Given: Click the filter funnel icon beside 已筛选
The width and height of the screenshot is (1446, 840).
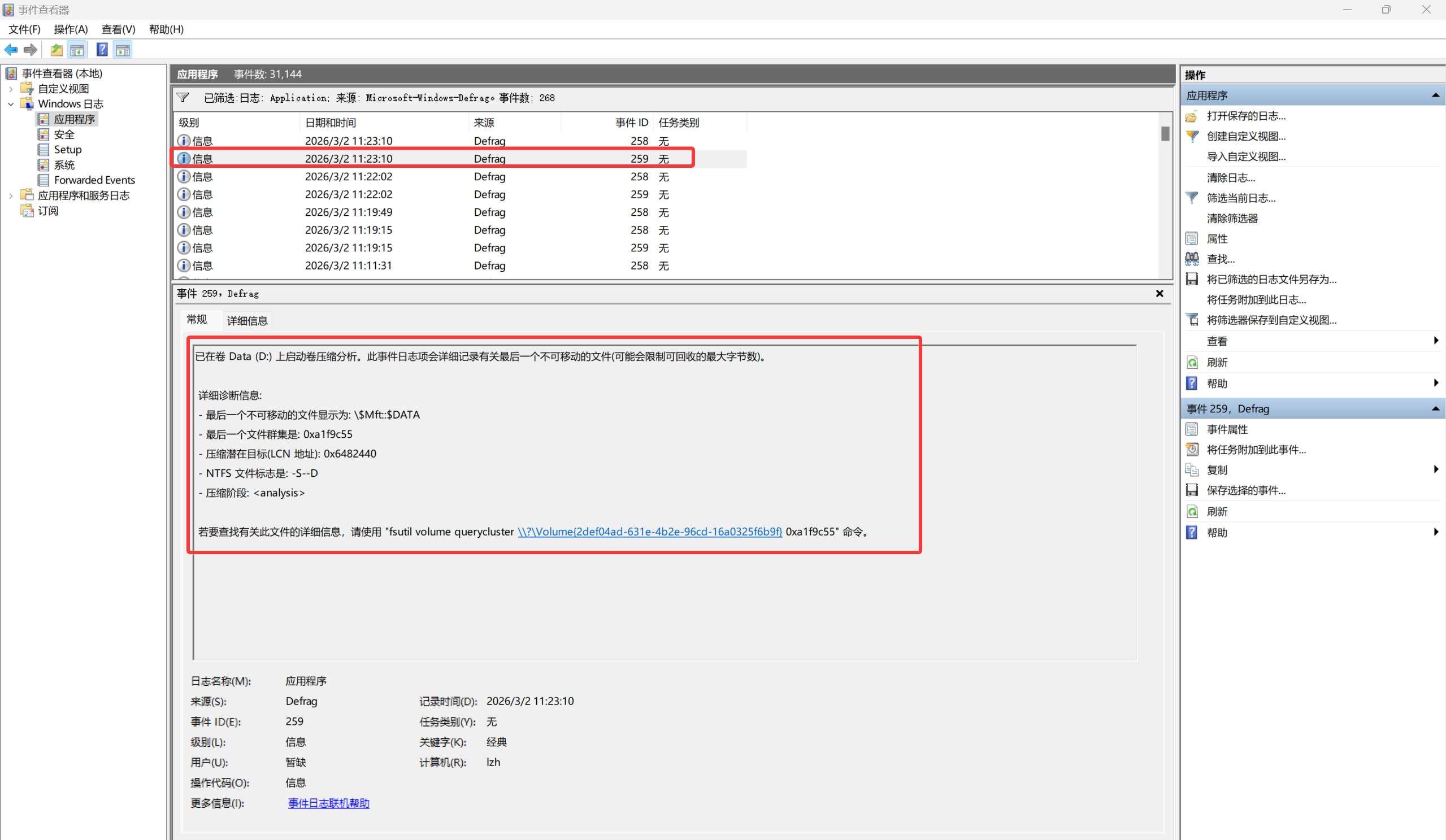Looking at the screenshot, I should pyautogui.click(x=183, y=98).
